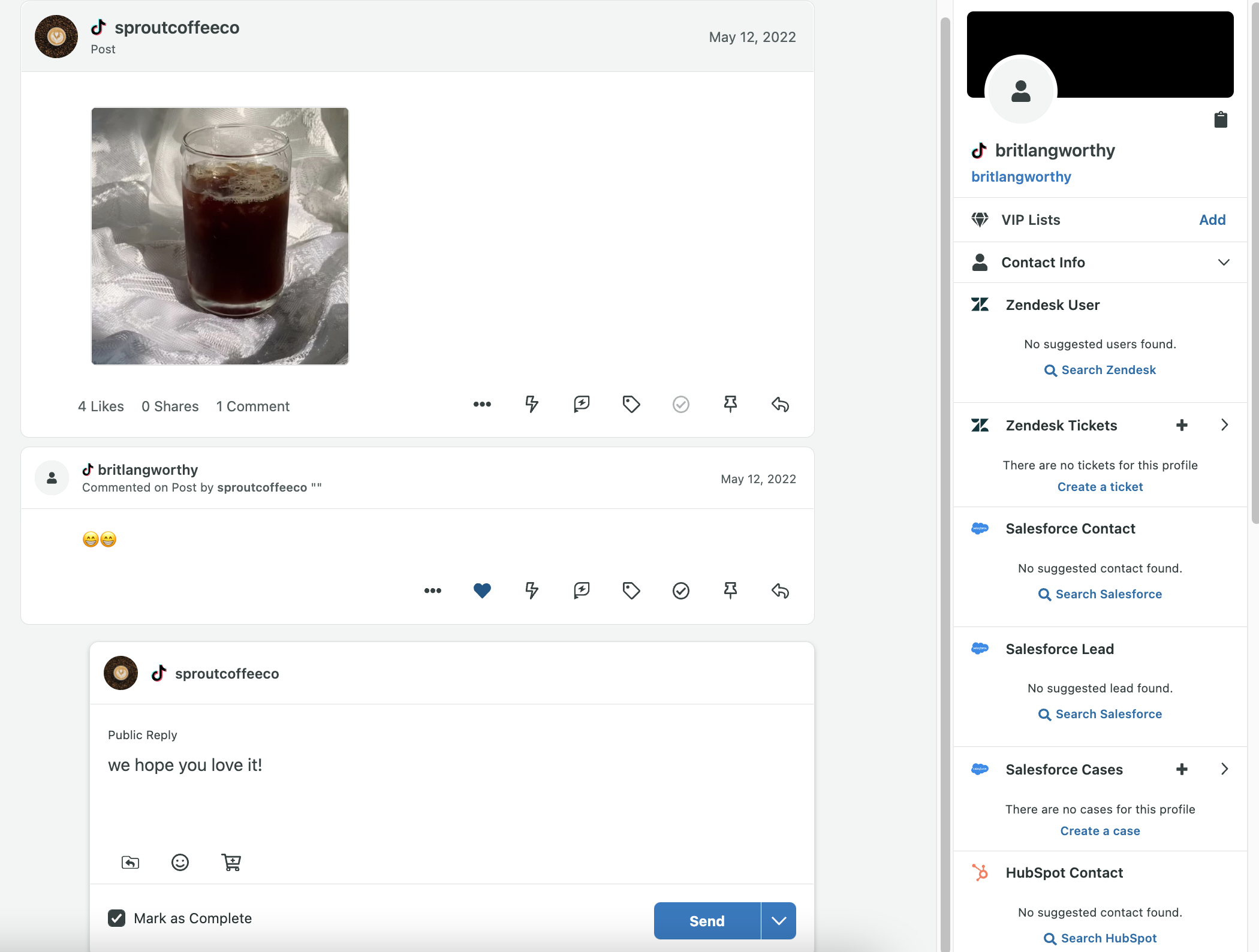Click the 4 Likes count
This screenshot has height=952, width=1259.
point(101,406)
